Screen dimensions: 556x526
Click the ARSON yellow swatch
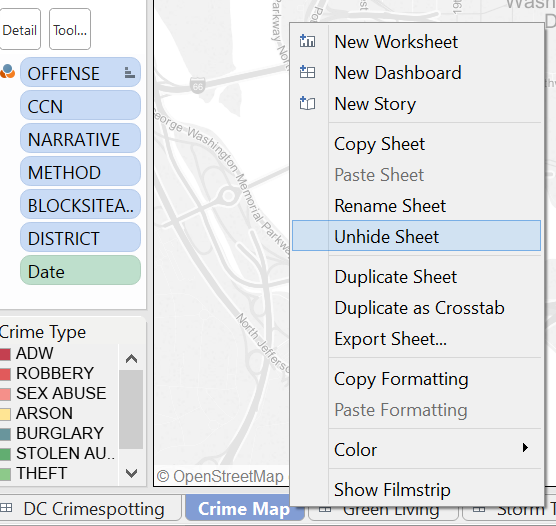[x=5, y=414]
